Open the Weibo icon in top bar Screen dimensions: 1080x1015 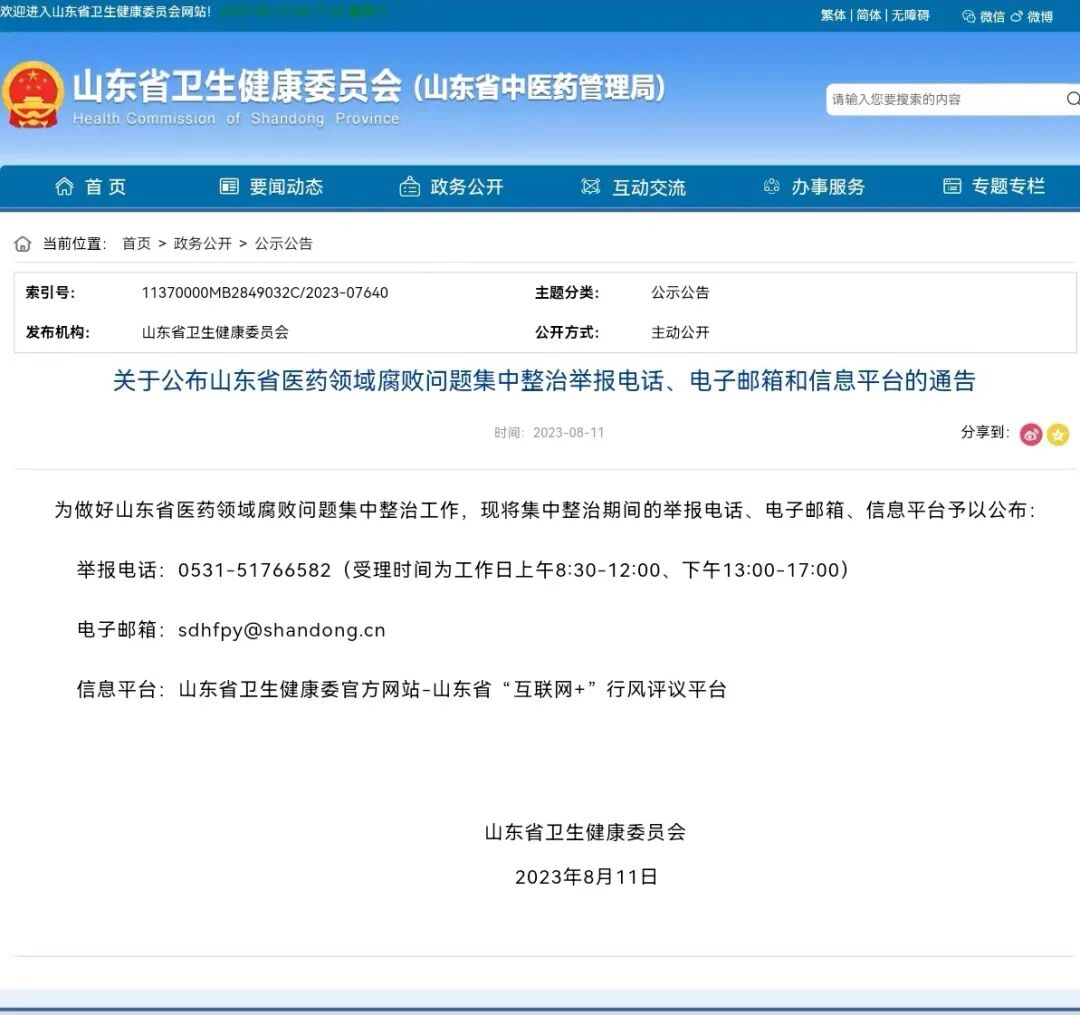coord(1017,17)
